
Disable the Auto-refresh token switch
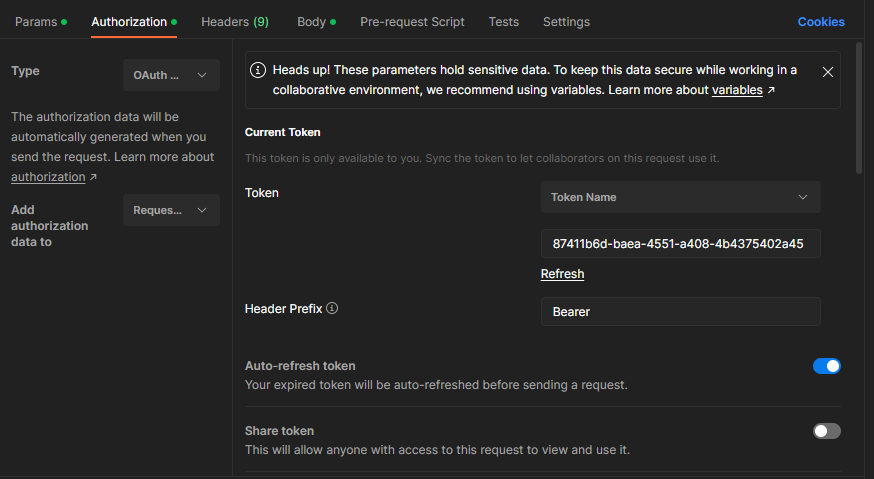(x=826, y=366)
